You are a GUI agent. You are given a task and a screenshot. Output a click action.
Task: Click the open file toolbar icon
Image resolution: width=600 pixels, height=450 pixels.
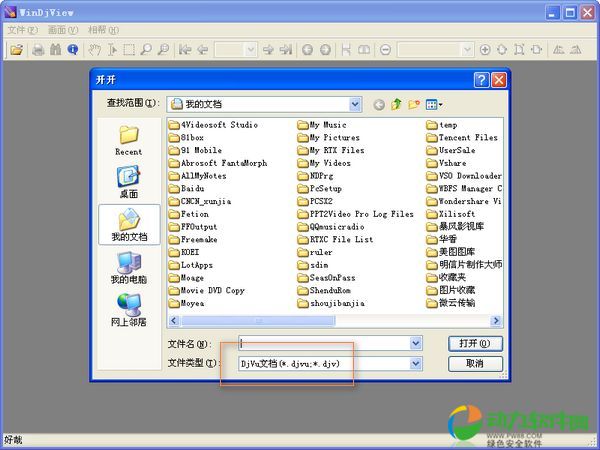tap(16, 49)
